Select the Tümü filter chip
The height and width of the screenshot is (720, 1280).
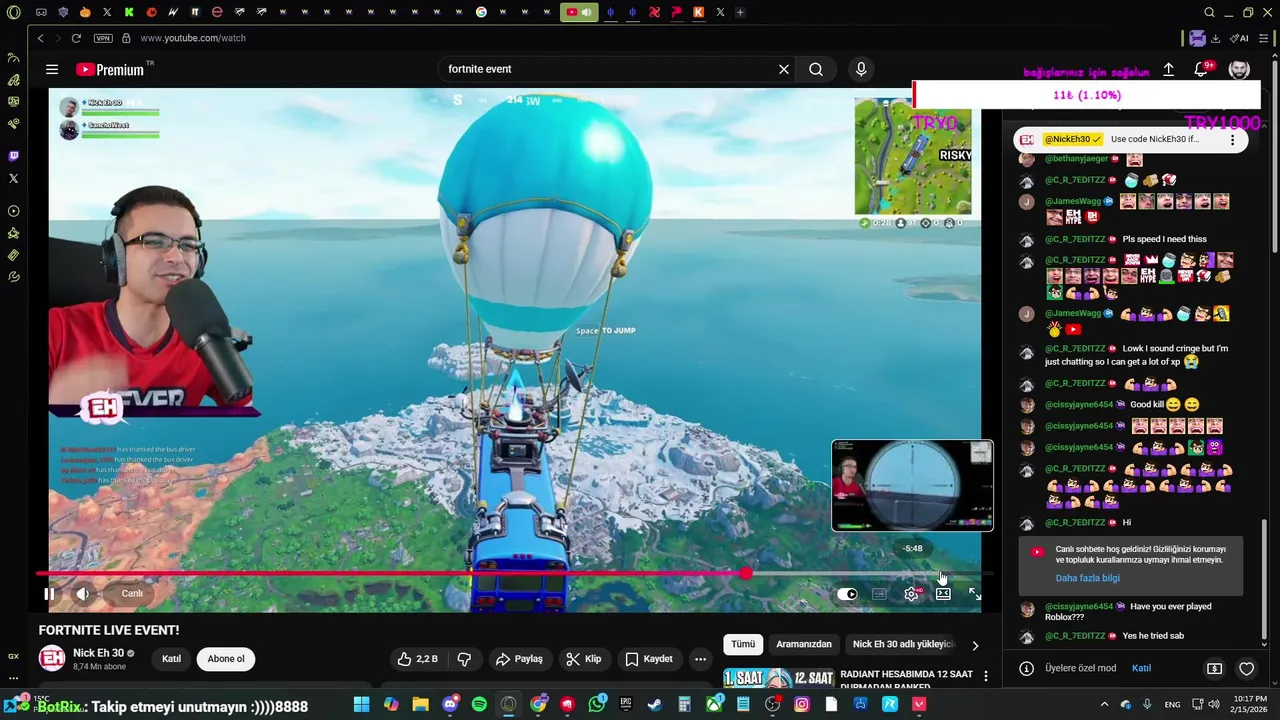(743, 645)
